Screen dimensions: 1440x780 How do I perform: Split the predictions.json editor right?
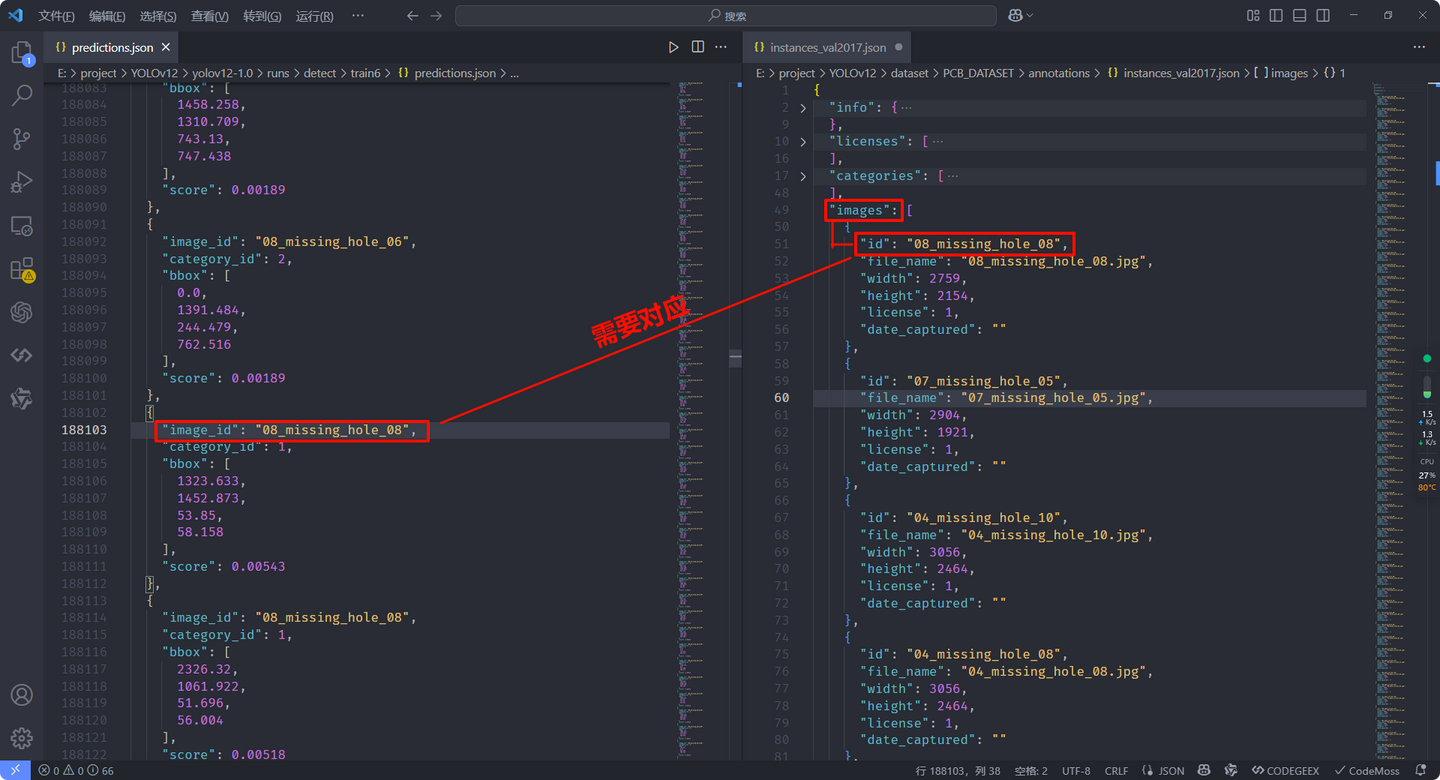pyautogui.click(x=698, y=47)
